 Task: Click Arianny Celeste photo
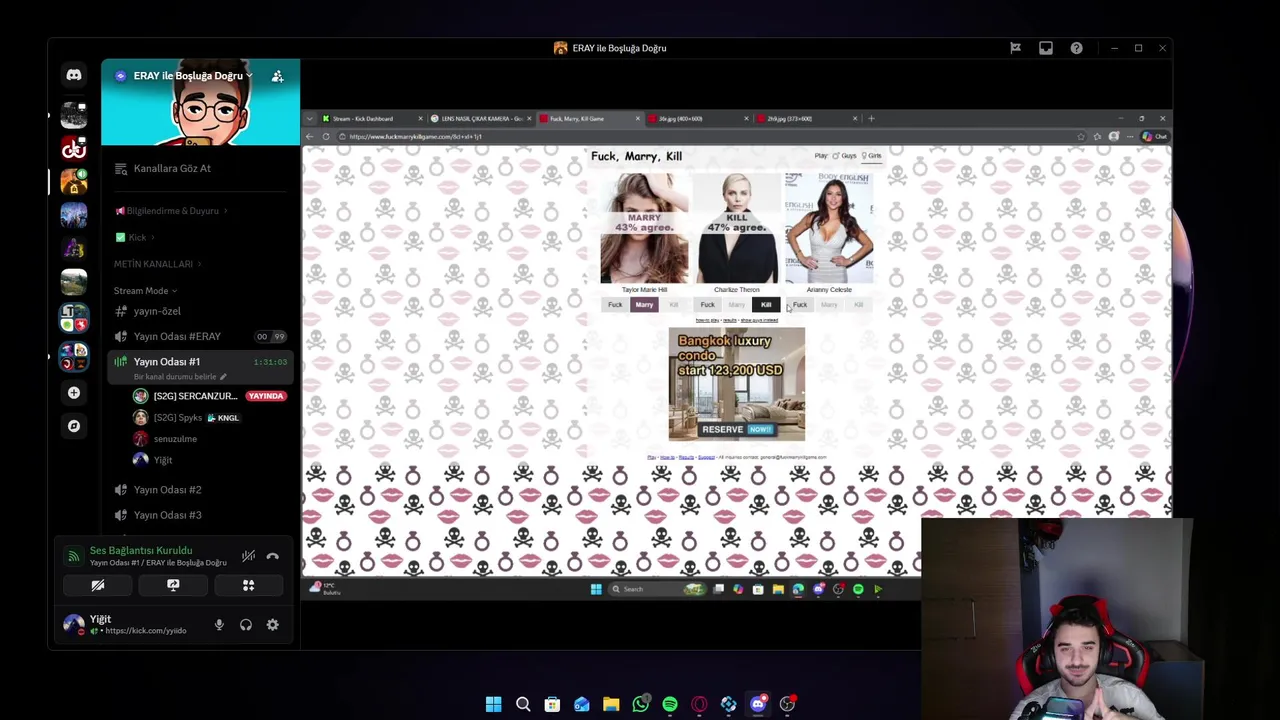pos(829,228)
